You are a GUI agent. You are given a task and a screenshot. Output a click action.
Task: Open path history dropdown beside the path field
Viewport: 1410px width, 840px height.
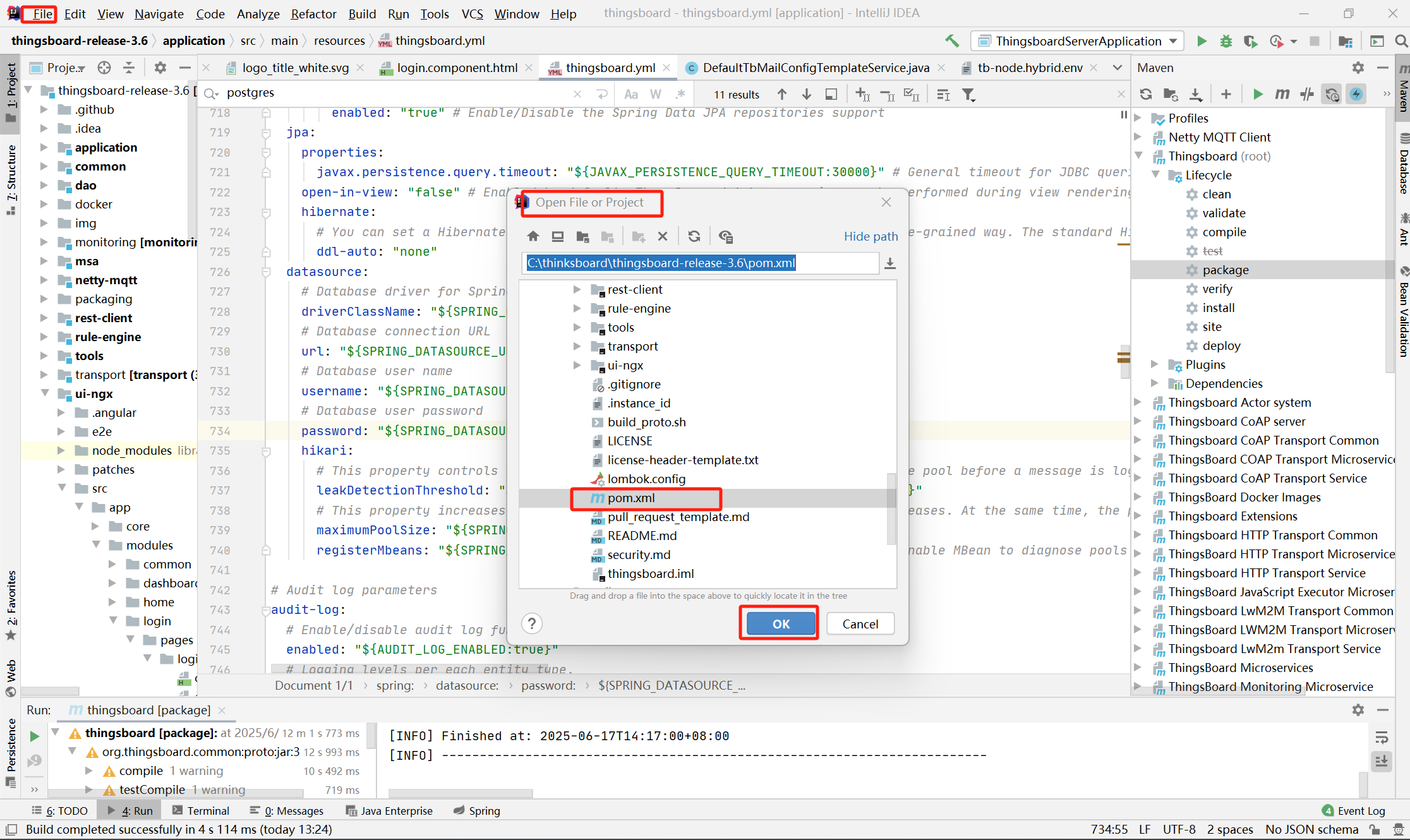(x=890, y=263)
